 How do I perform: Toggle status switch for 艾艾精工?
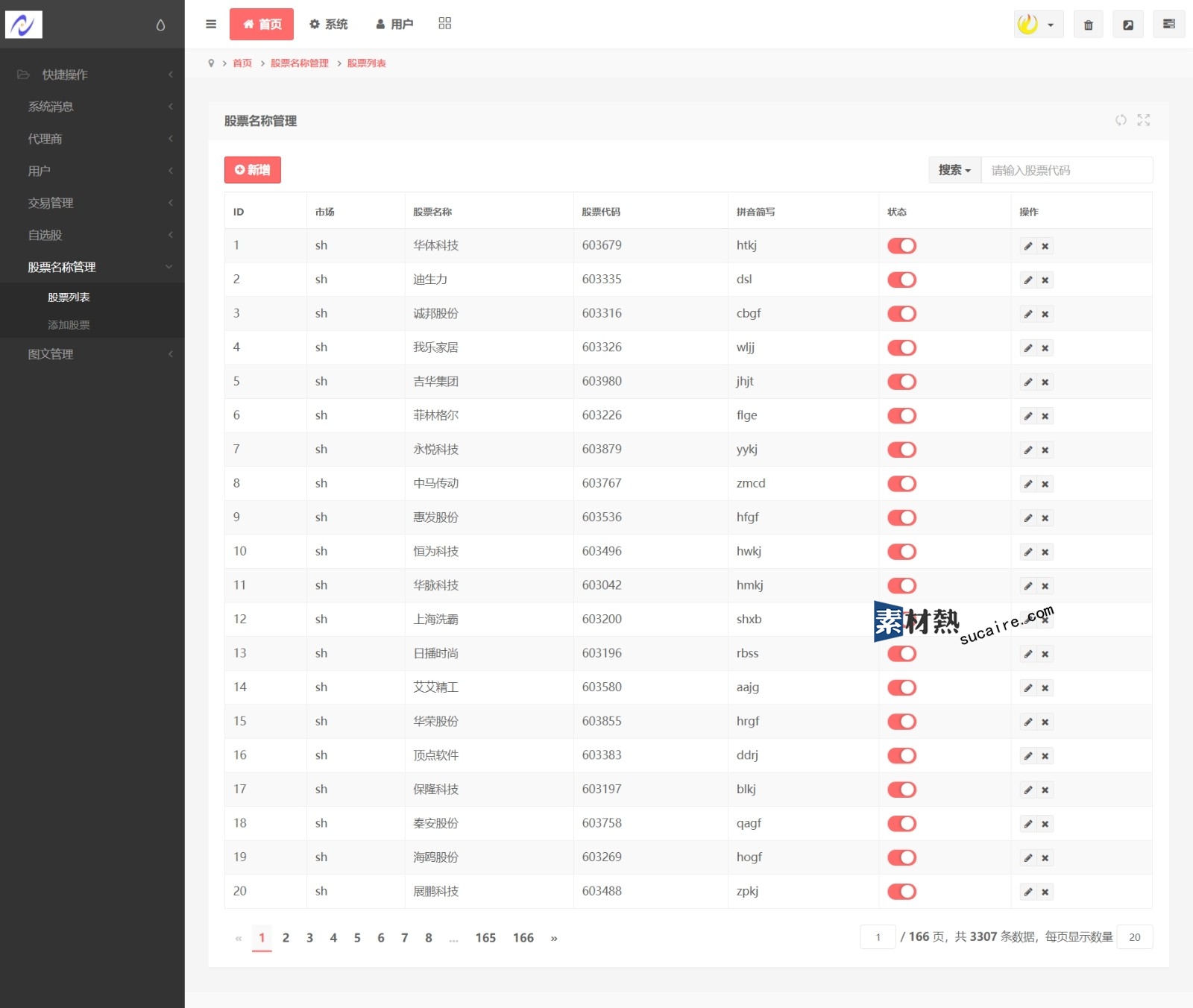(901, 687)
